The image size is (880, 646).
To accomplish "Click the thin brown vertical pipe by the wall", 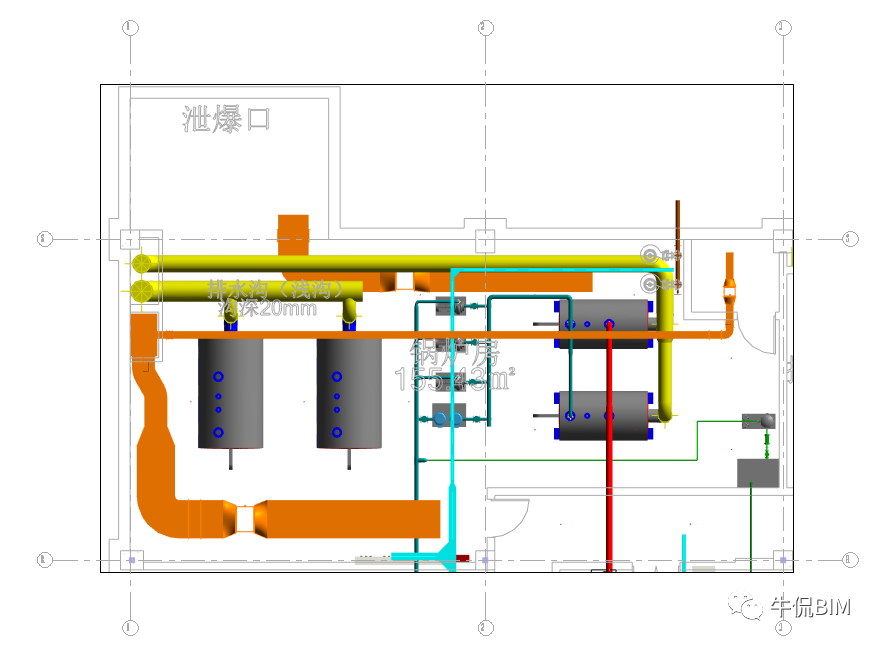I will pyautogui.click(x=677, y=246).
